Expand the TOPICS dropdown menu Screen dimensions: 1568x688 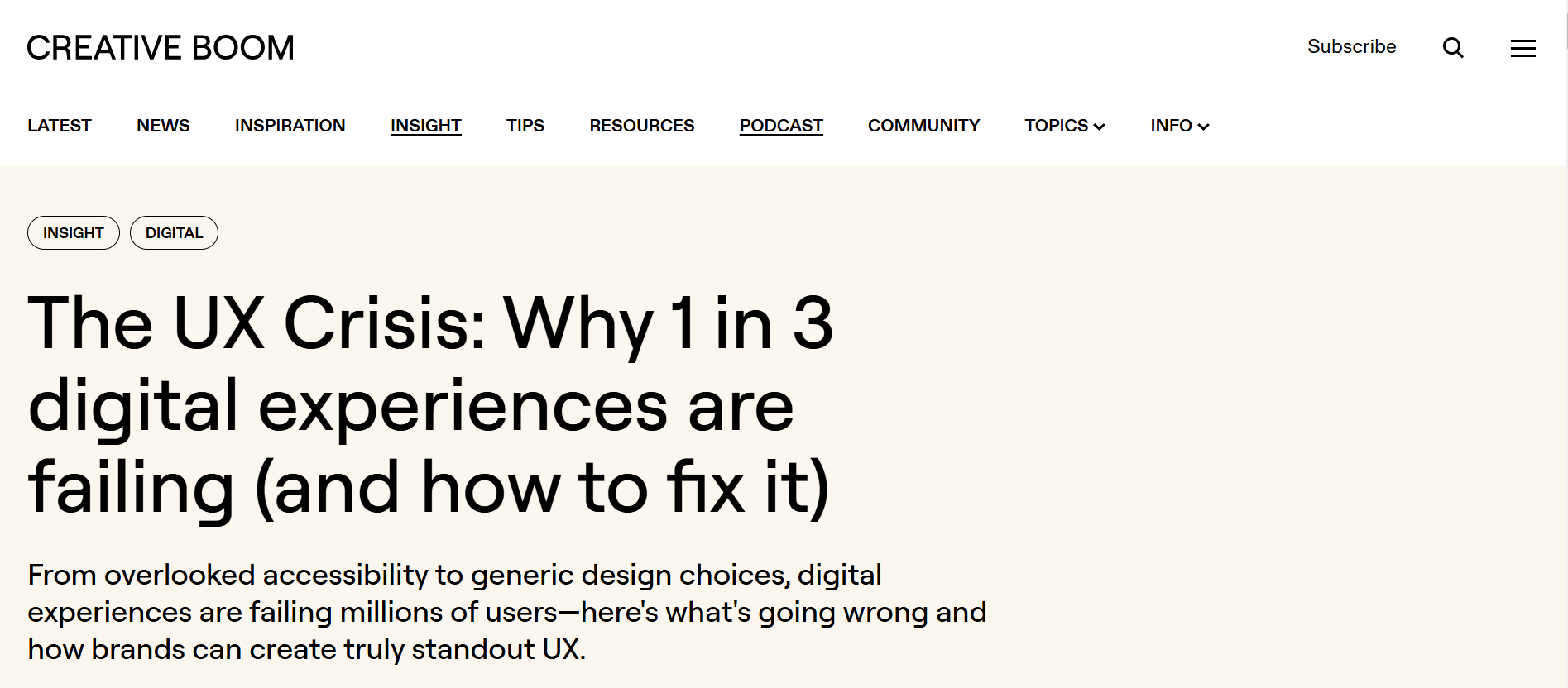pyautogui.click(x=1064, y=126)
